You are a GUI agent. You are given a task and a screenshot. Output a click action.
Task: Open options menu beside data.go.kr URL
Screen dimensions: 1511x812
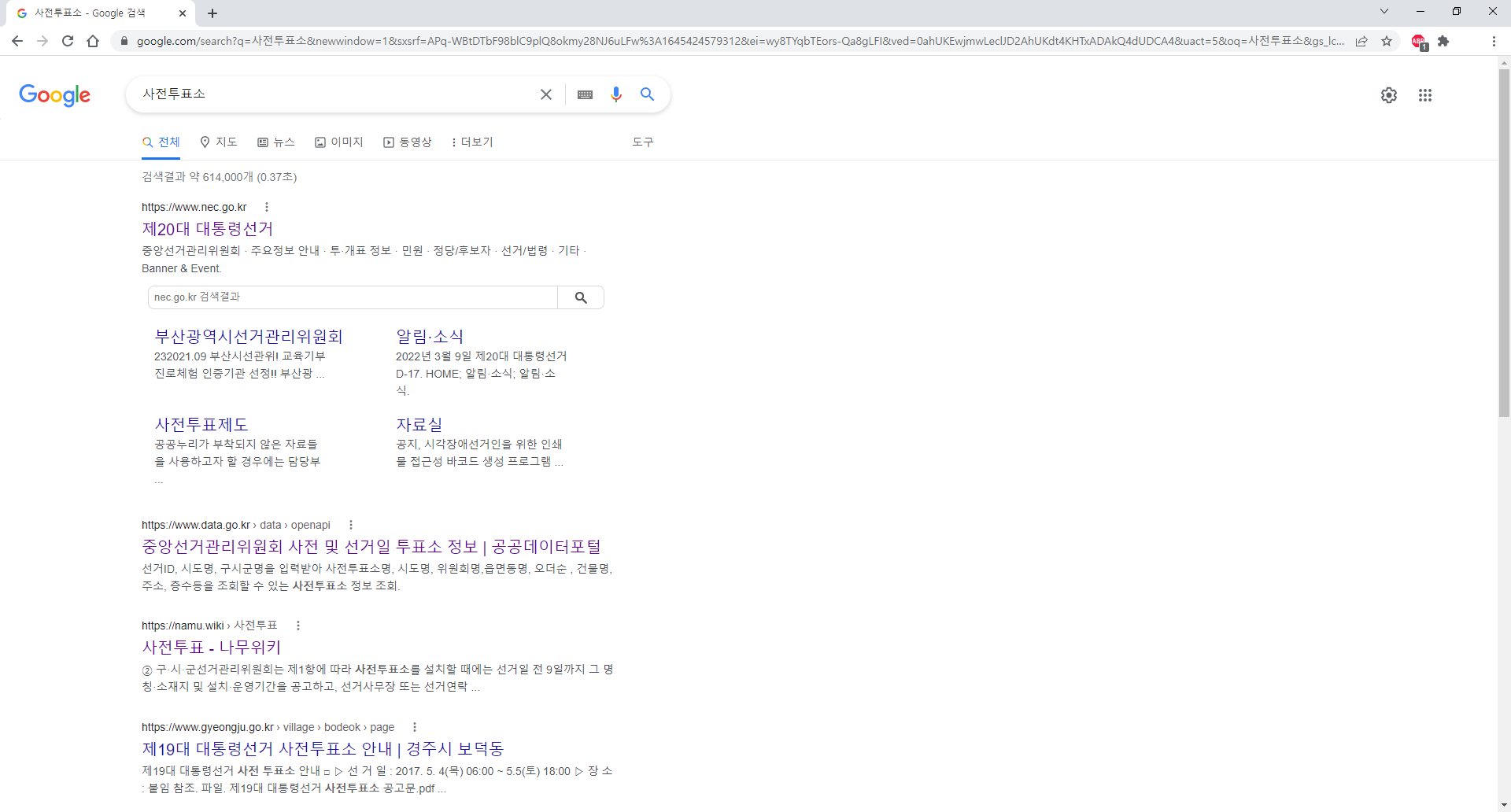pyautogui.click(x=351, y=525)
